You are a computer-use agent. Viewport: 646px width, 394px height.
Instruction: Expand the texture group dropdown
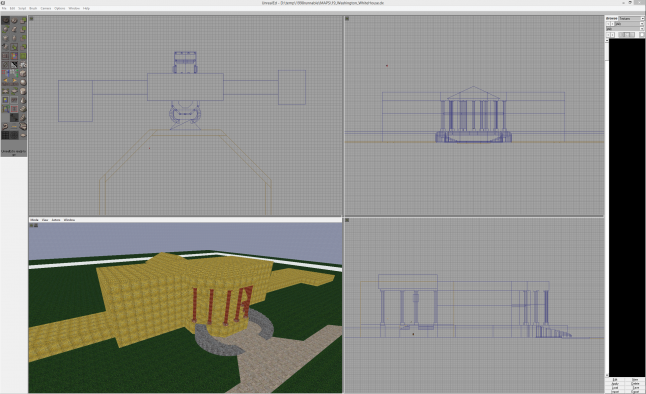(x=625, y=29)
